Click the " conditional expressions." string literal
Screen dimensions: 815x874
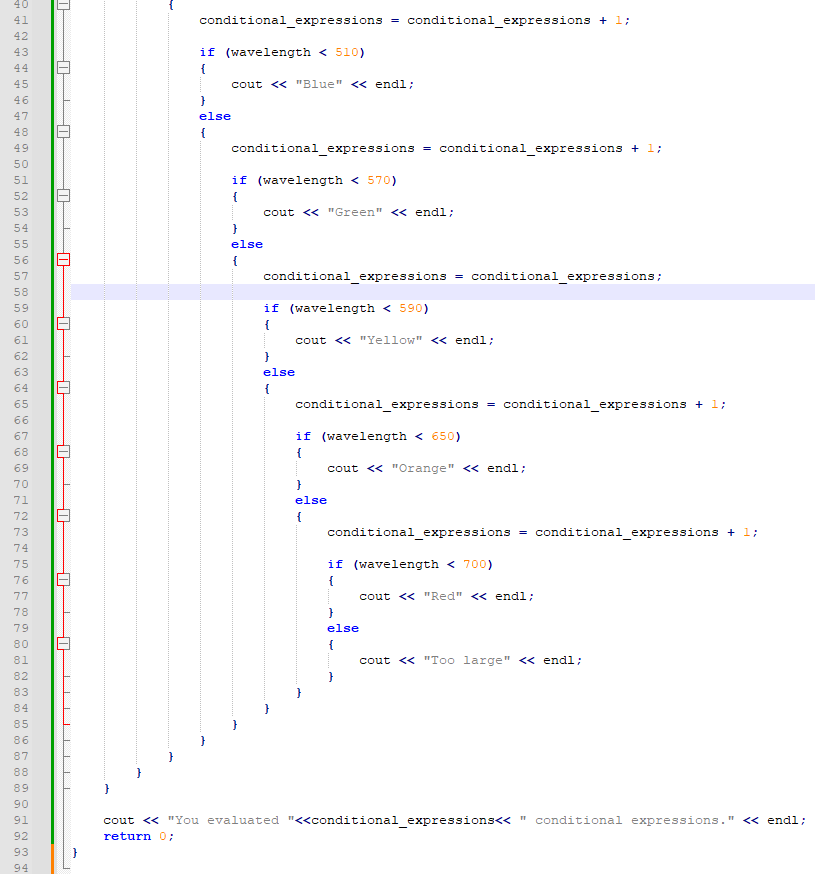coord(627,820)
